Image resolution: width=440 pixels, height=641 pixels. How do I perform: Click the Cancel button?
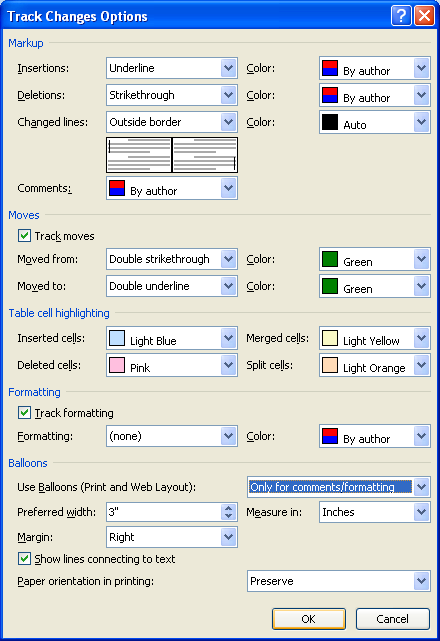pyautogui.click(x=393, y=619)
